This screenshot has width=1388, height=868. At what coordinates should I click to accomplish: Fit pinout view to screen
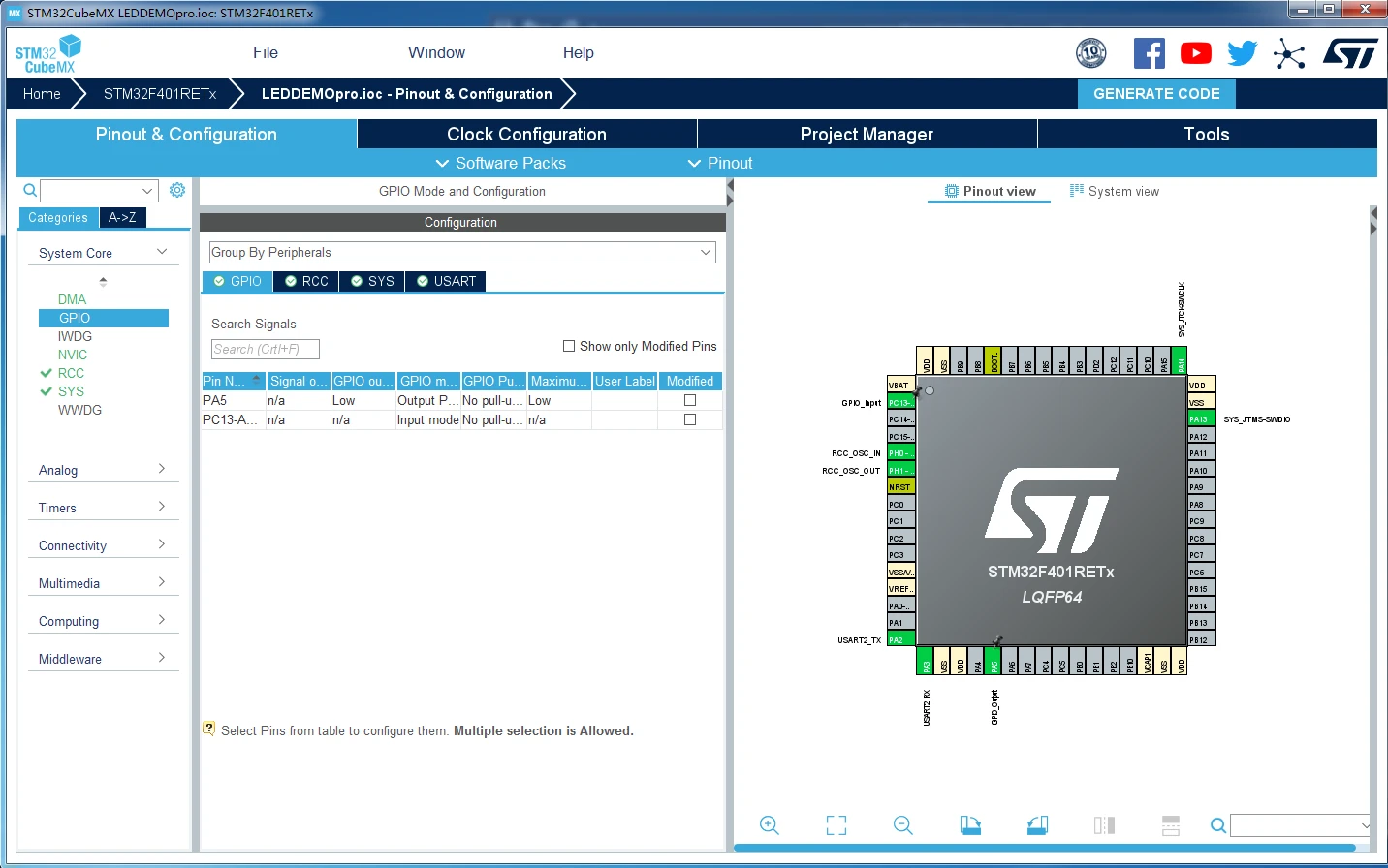click(836, 825)
